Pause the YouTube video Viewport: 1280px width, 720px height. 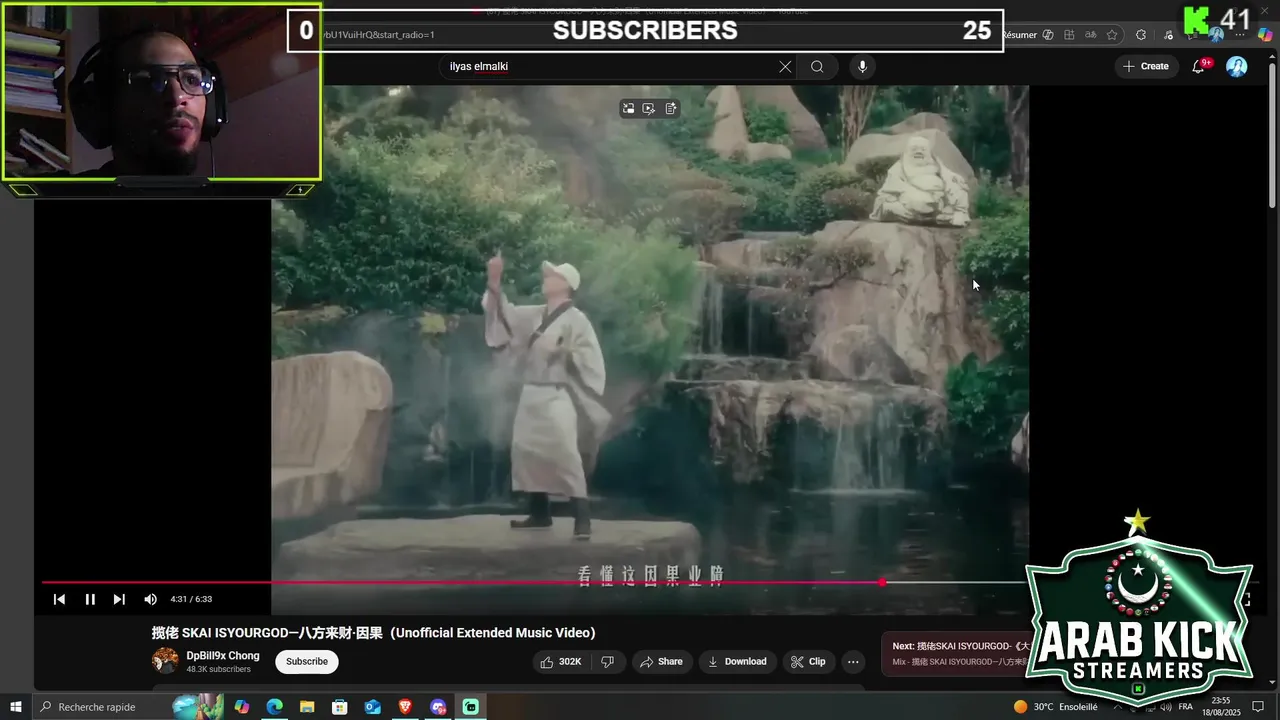(90, 599)
